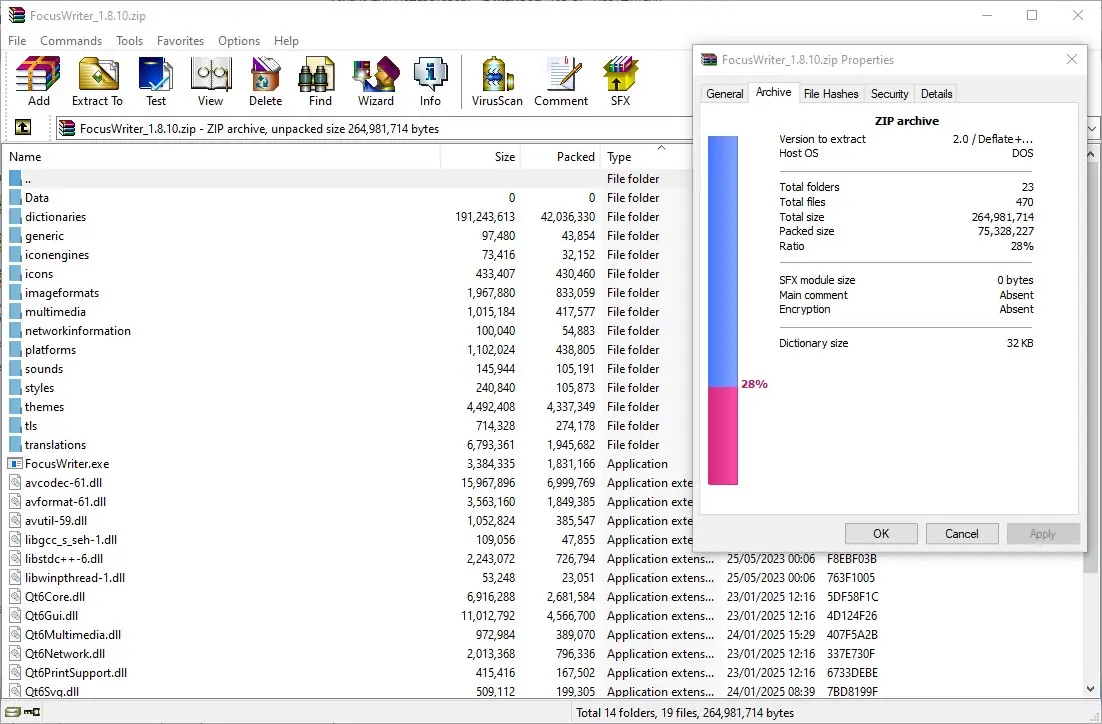This screenshot has width=1102, height=724.
Task: Click the Comment toolbar icon
Action: click(561, 82)
